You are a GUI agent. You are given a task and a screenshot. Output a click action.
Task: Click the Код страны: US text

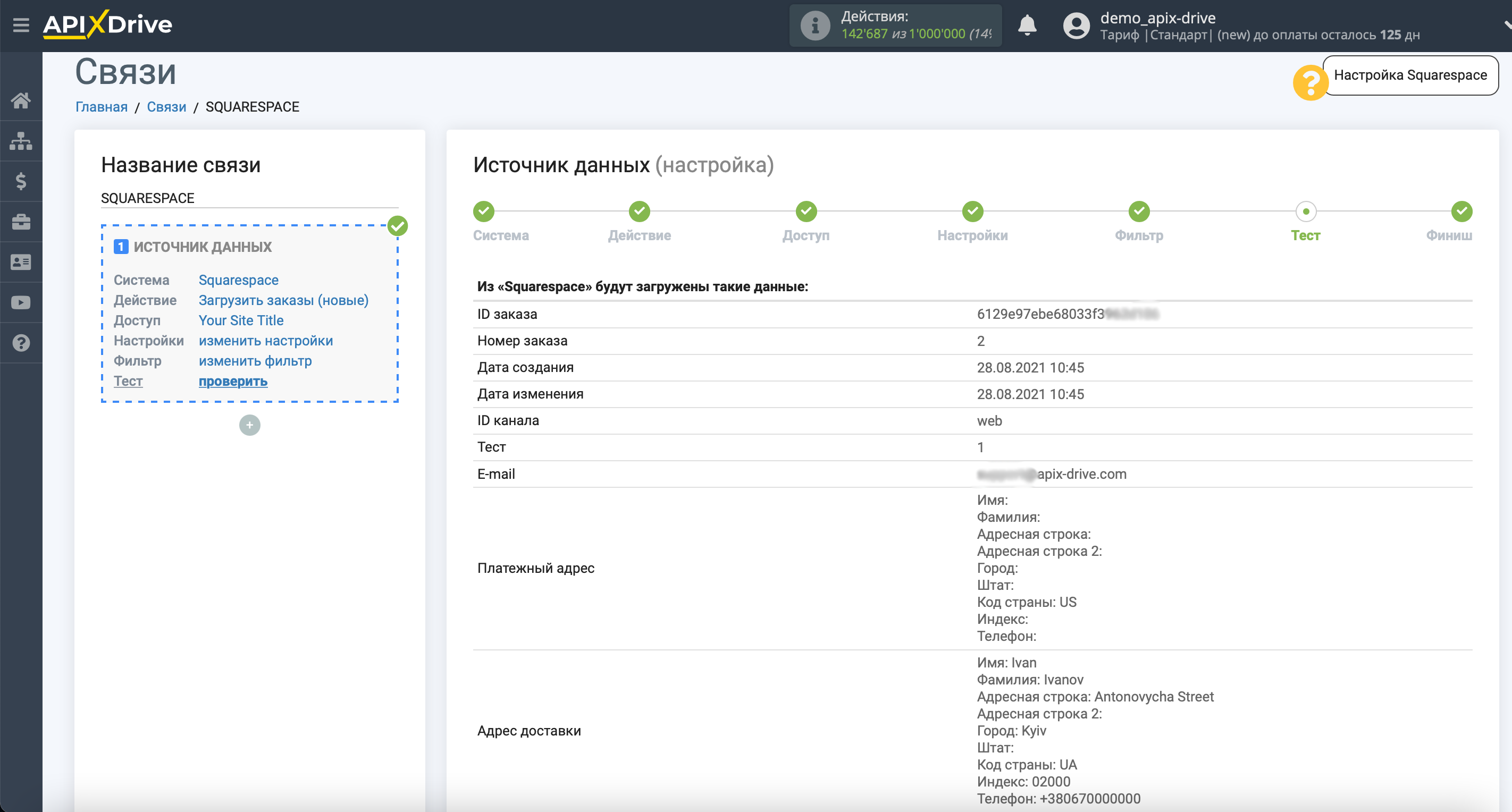pyautogui.click(x=1027, y=602)
